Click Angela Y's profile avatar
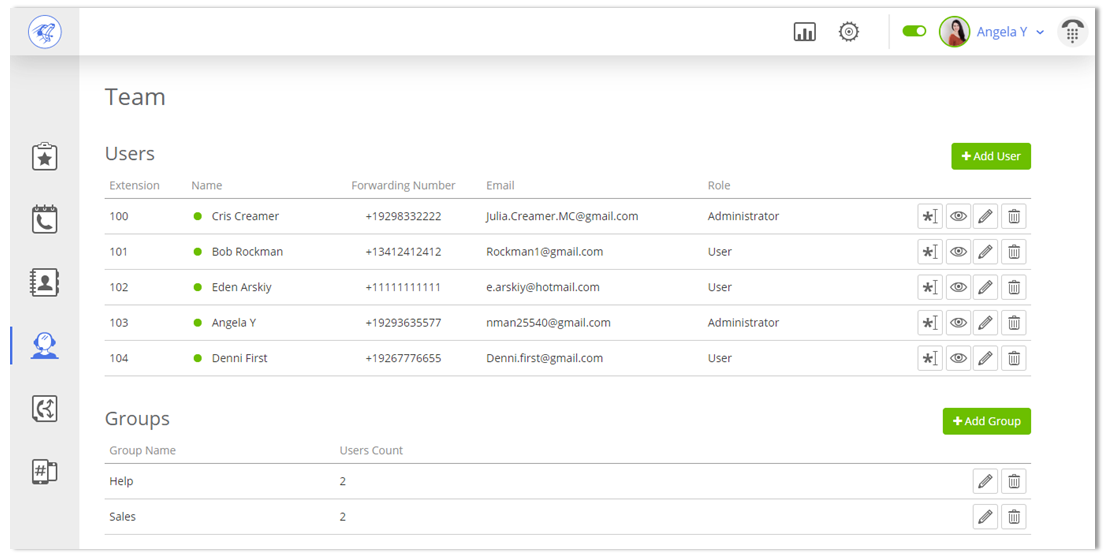This screenshot has width=1104, height=556. 954,32
